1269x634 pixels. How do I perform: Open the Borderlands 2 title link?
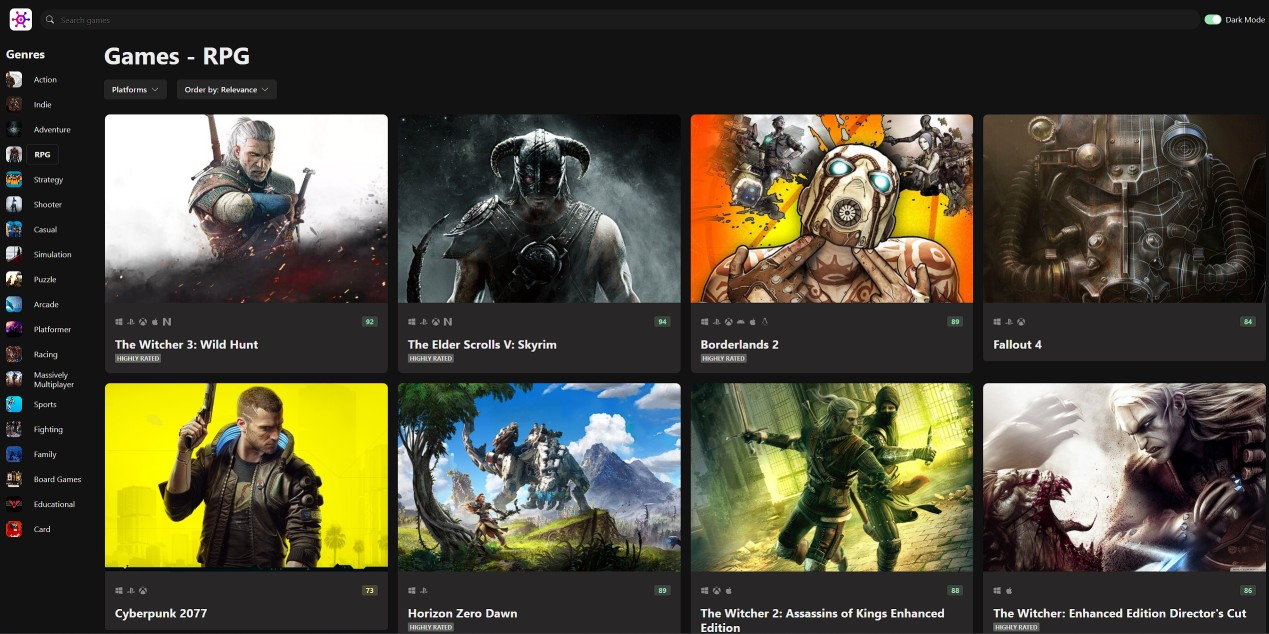point(740,344)
